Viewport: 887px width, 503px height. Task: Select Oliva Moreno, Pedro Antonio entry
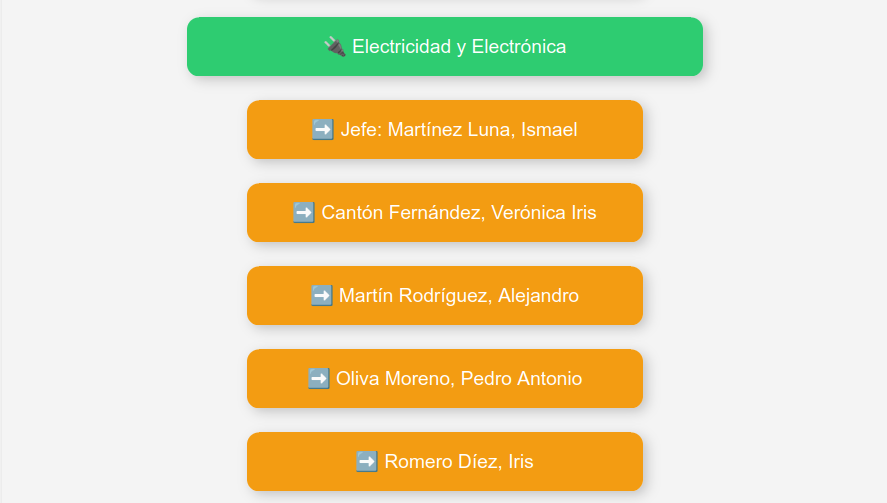pos(445,379)
